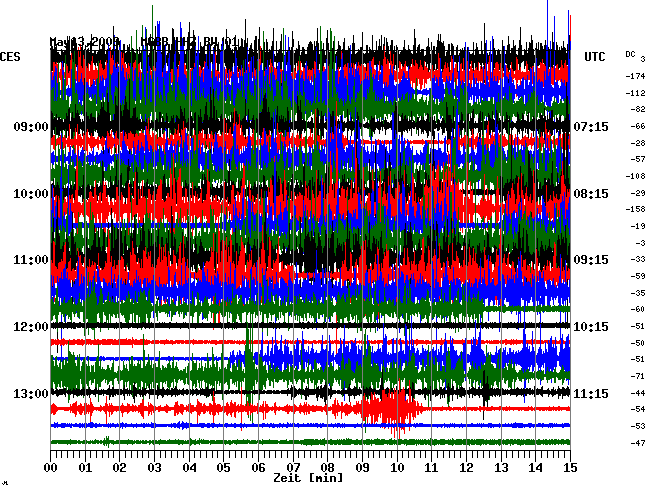The image size is (650, 494).
Task: Click the DC value -60
Action: pos(638,309)
